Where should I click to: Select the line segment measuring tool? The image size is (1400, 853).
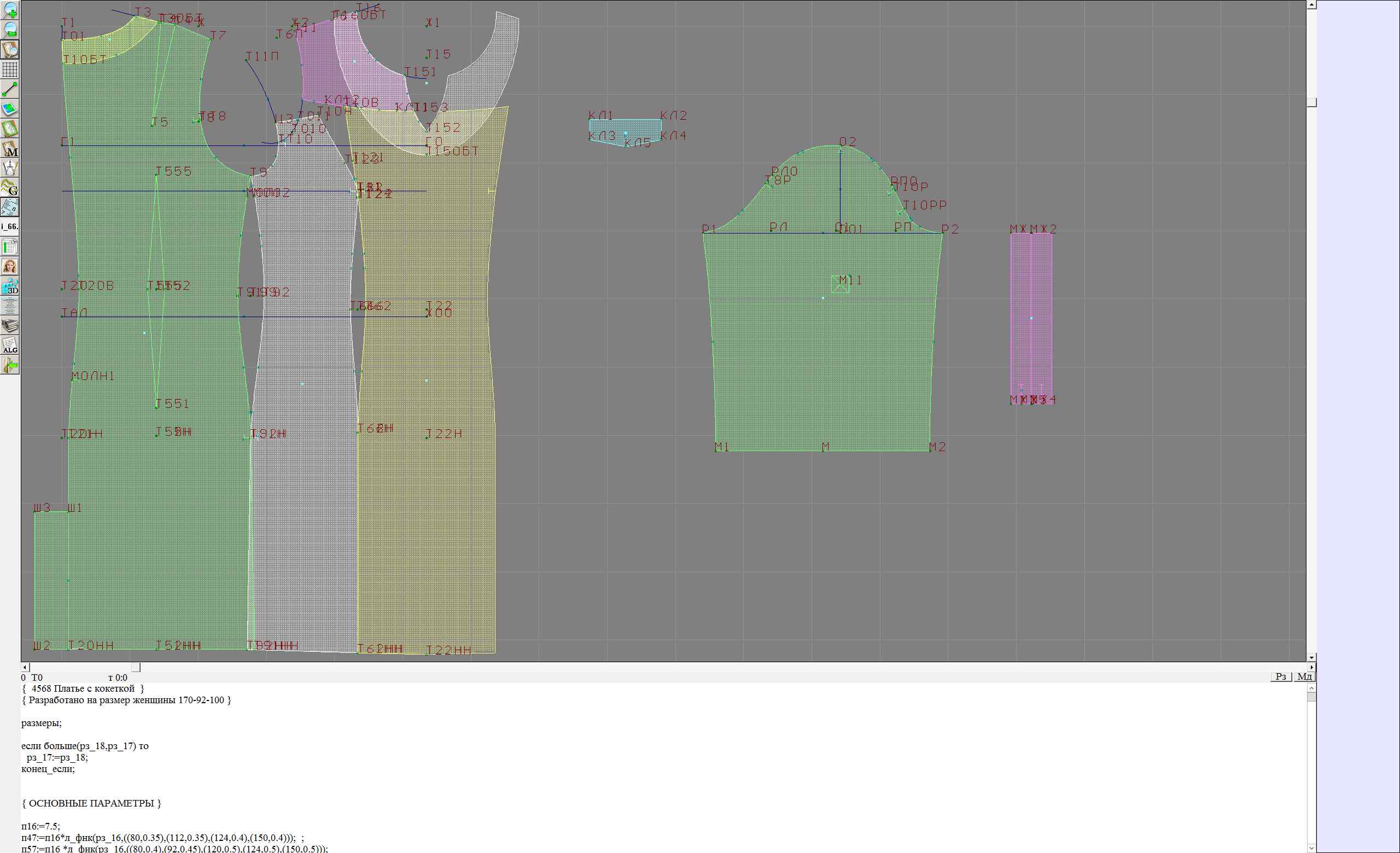(10, 89)
